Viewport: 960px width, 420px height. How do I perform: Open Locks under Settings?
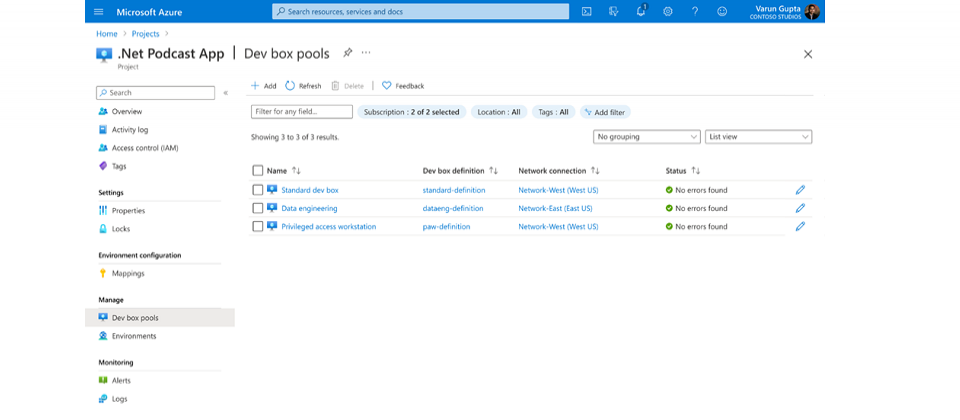[121, 229]
